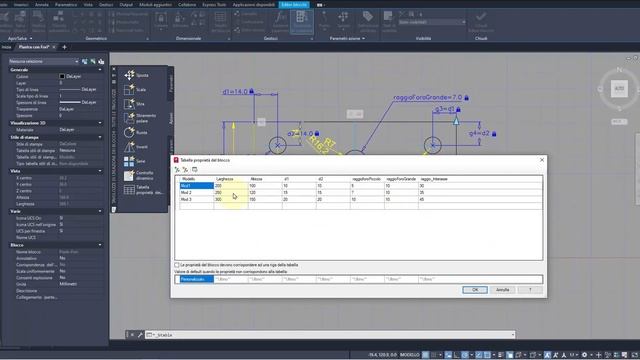This screenshot has width=640, height=360.
Task: Click Annulla in the block properties dialog
Action: pos(502,290)
